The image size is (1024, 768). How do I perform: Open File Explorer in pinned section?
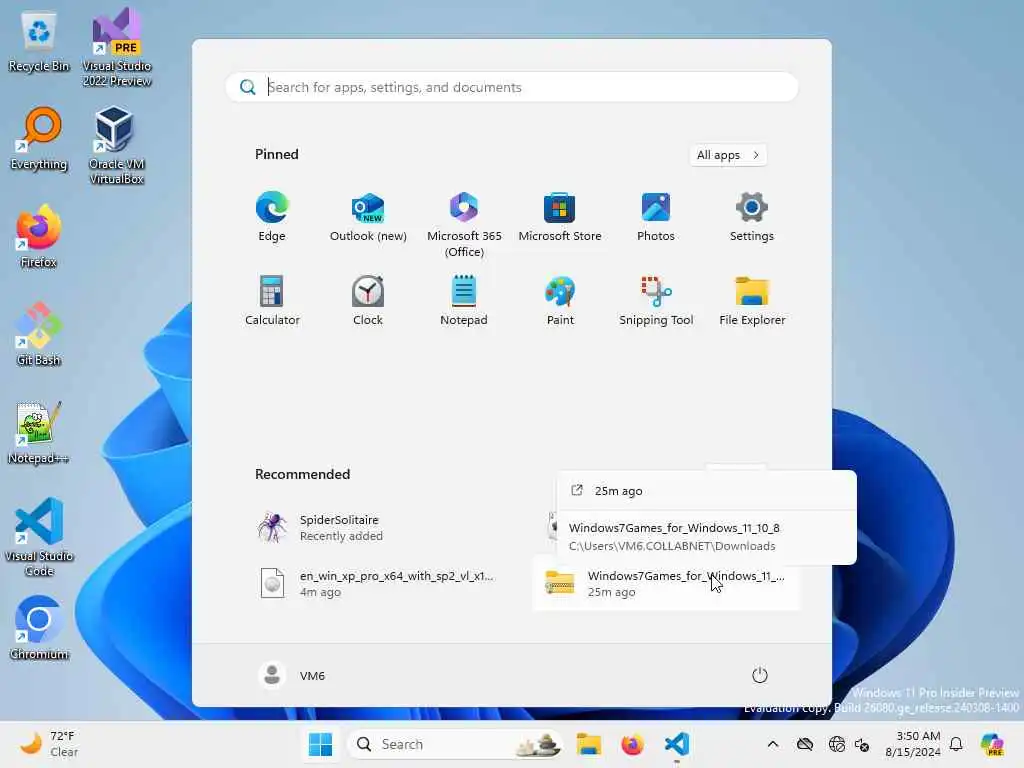[752, 300]
